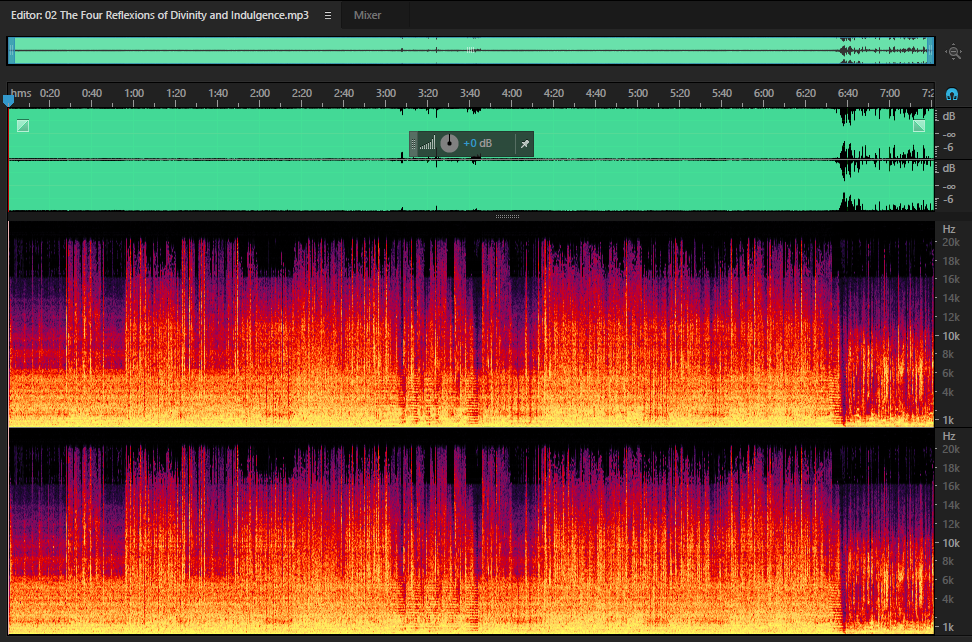Click the 6:00 mark on the time ruler
The height and width of the screenshot is (642, 972).
coord(764,93)
